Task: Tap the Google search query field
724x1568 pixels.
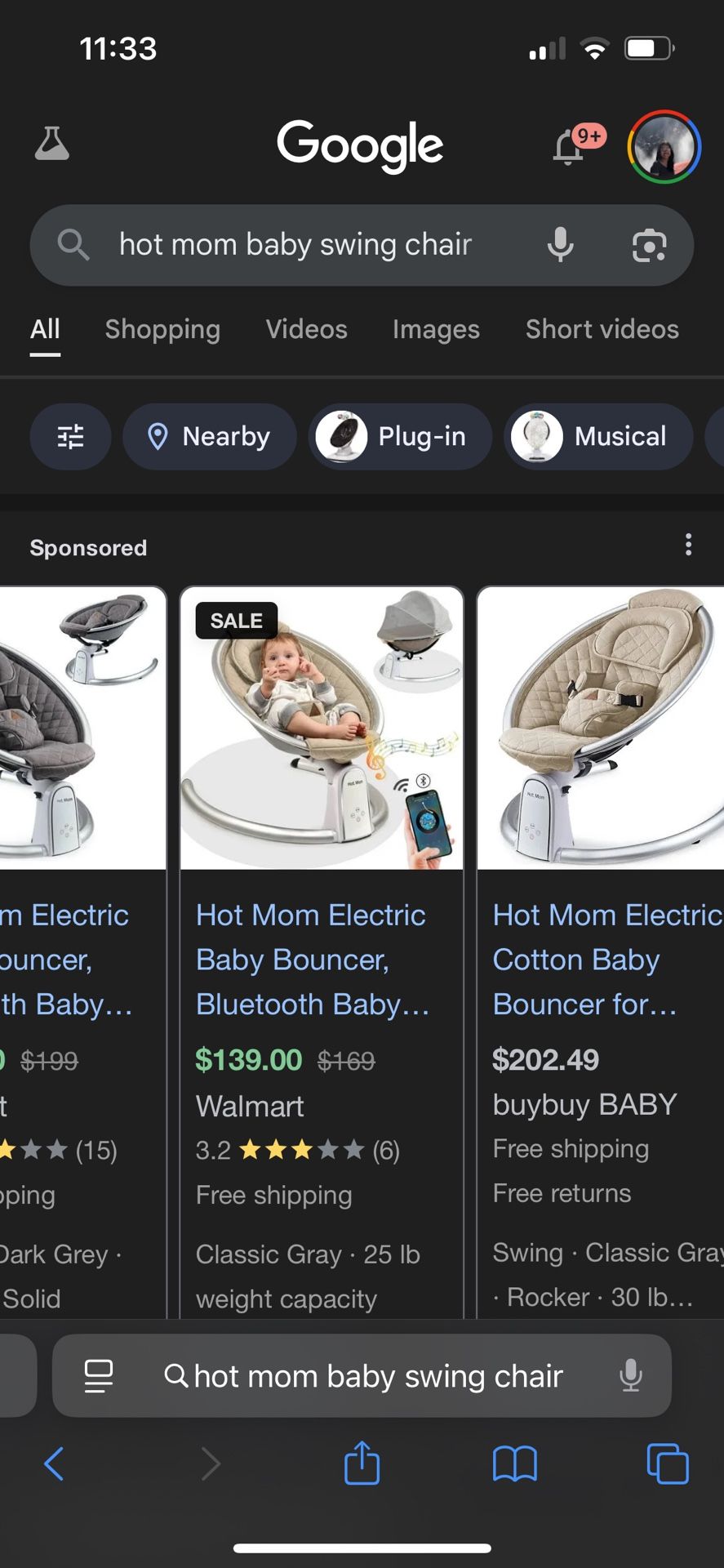Action: coord(310,245)
